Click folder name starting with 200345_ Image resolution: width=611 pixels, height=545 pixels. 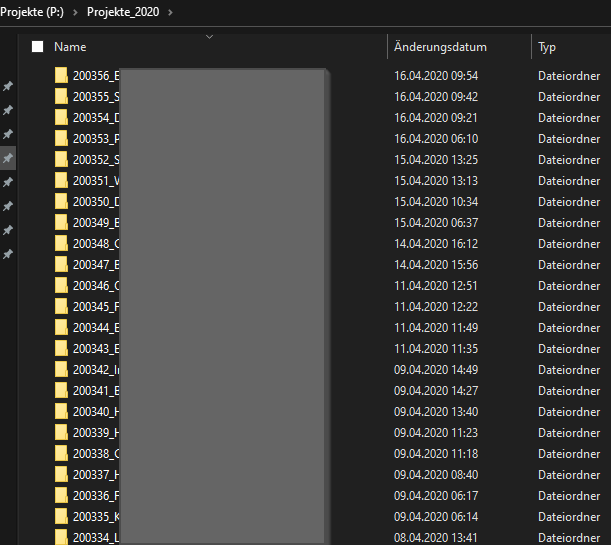(x=96, y=307)
